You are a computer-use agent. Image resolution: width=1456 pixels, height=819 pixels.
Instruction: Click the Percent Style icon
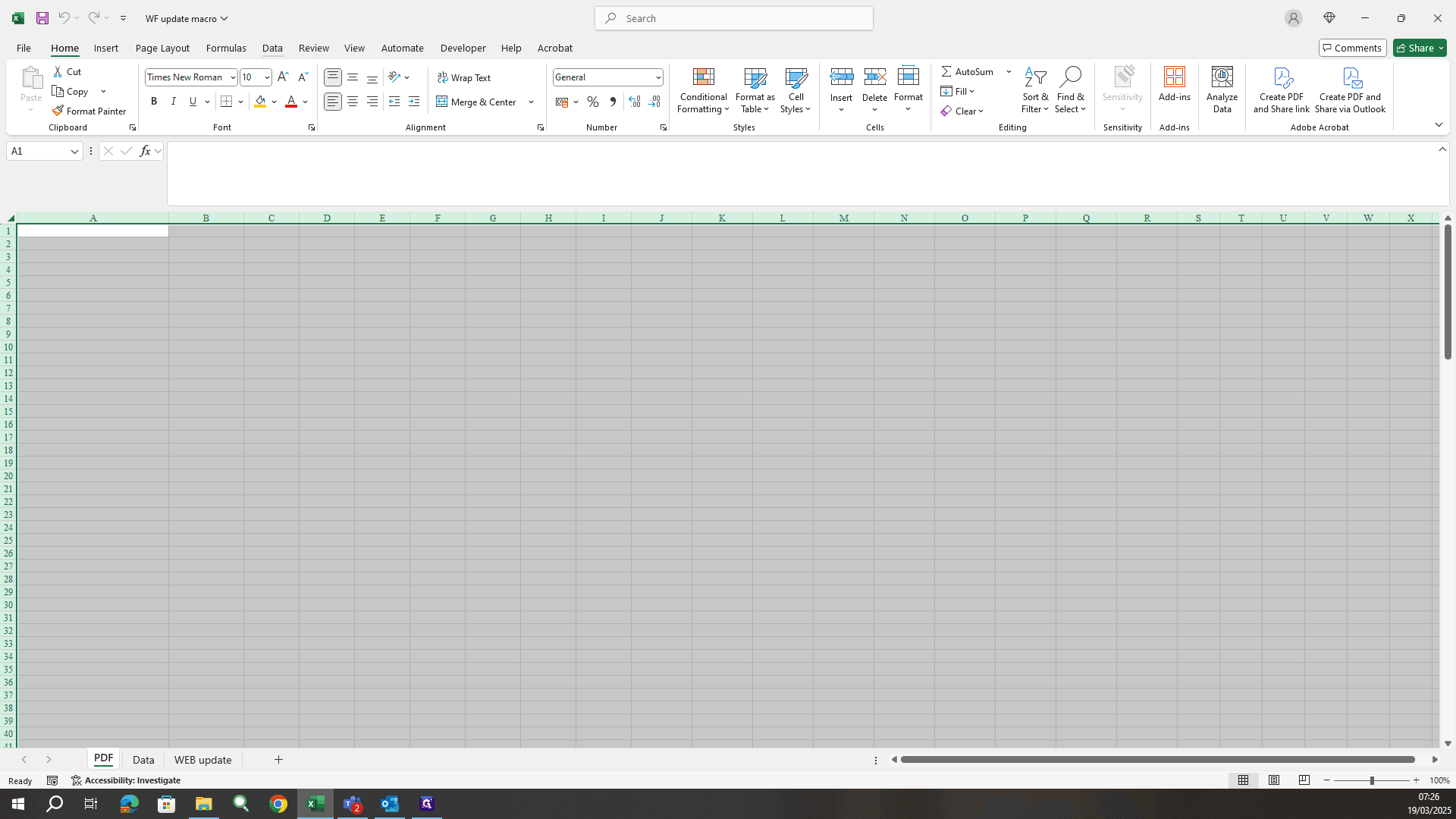(x=593, y=102)
